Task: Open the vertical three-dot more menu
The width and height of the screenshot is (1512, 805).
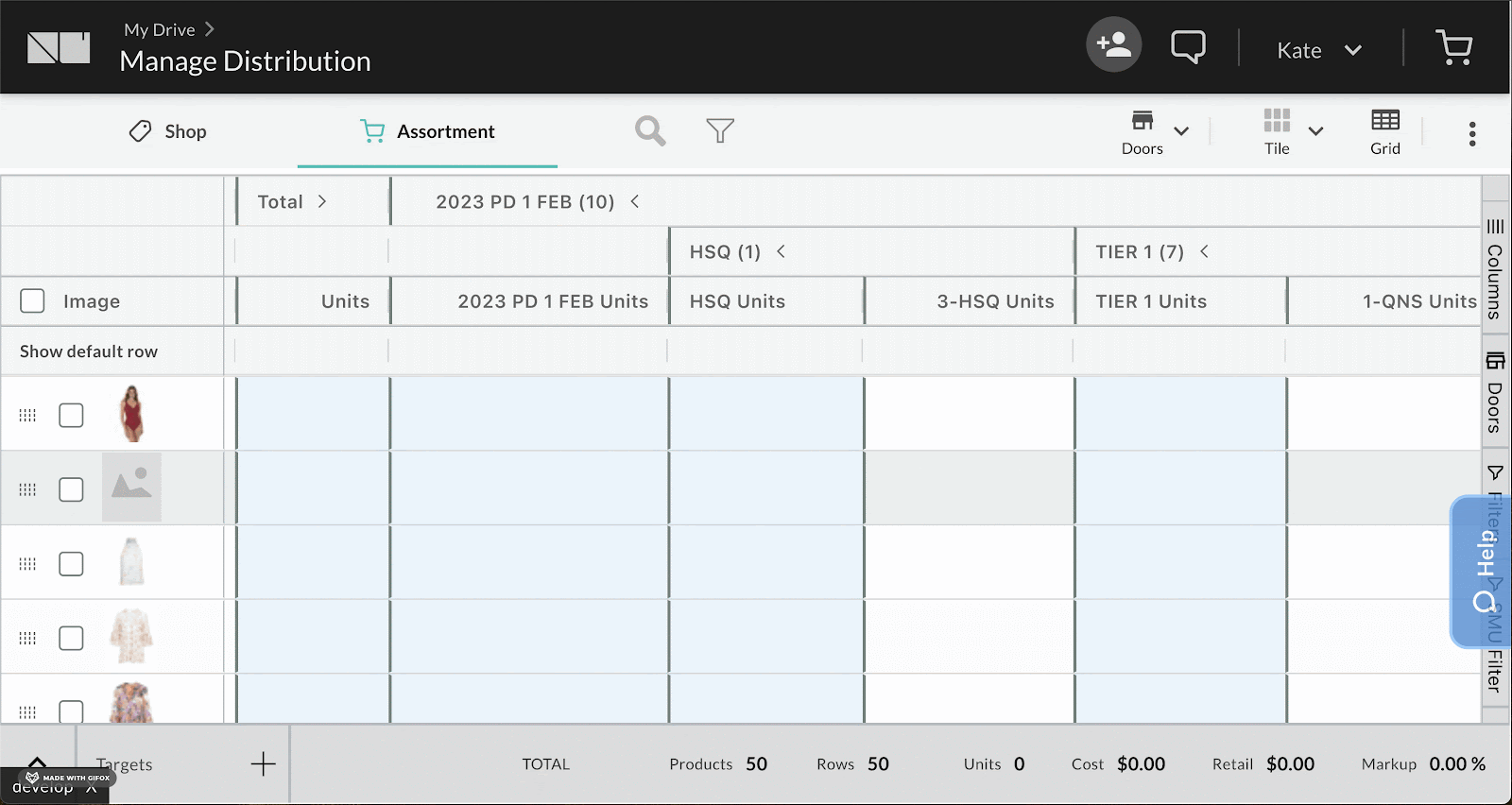Action: [x=1471, y=134]
